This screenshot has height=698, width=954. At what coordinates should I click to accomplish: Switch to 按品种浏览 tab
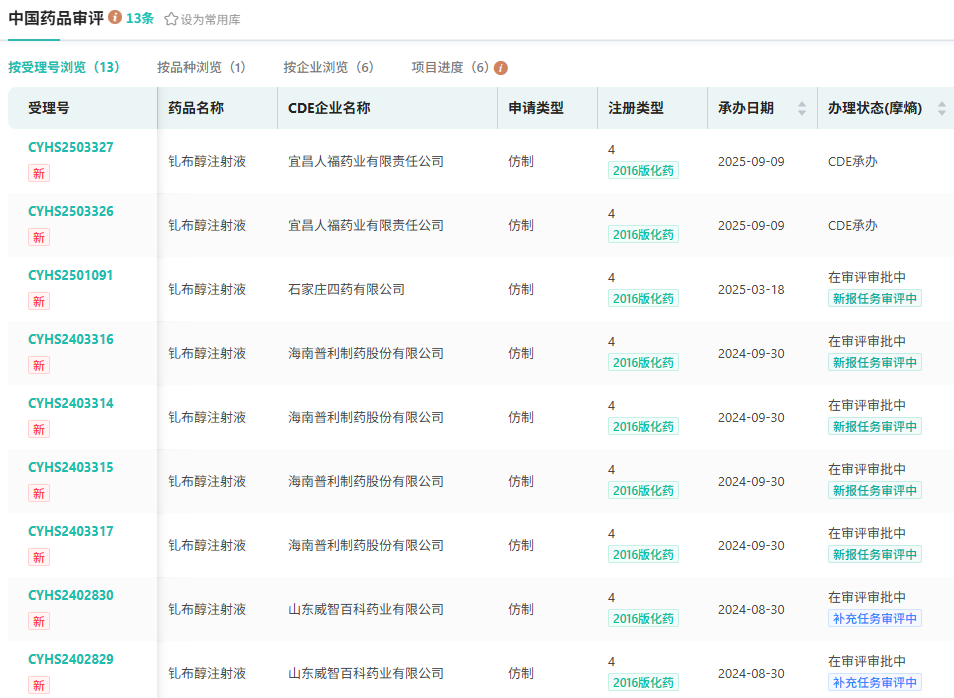[x=201, y=67]
